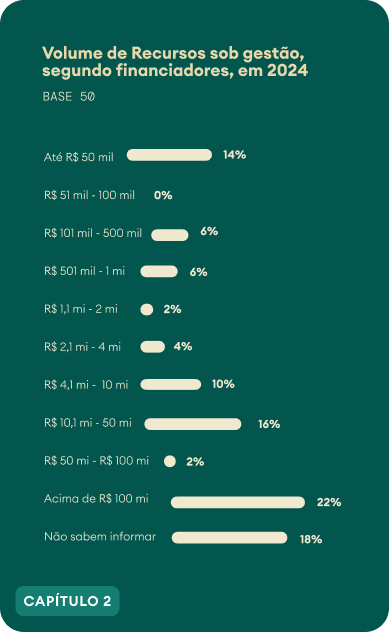Select the 16% value label
The image size is (389, 632).
click(269, 424)
